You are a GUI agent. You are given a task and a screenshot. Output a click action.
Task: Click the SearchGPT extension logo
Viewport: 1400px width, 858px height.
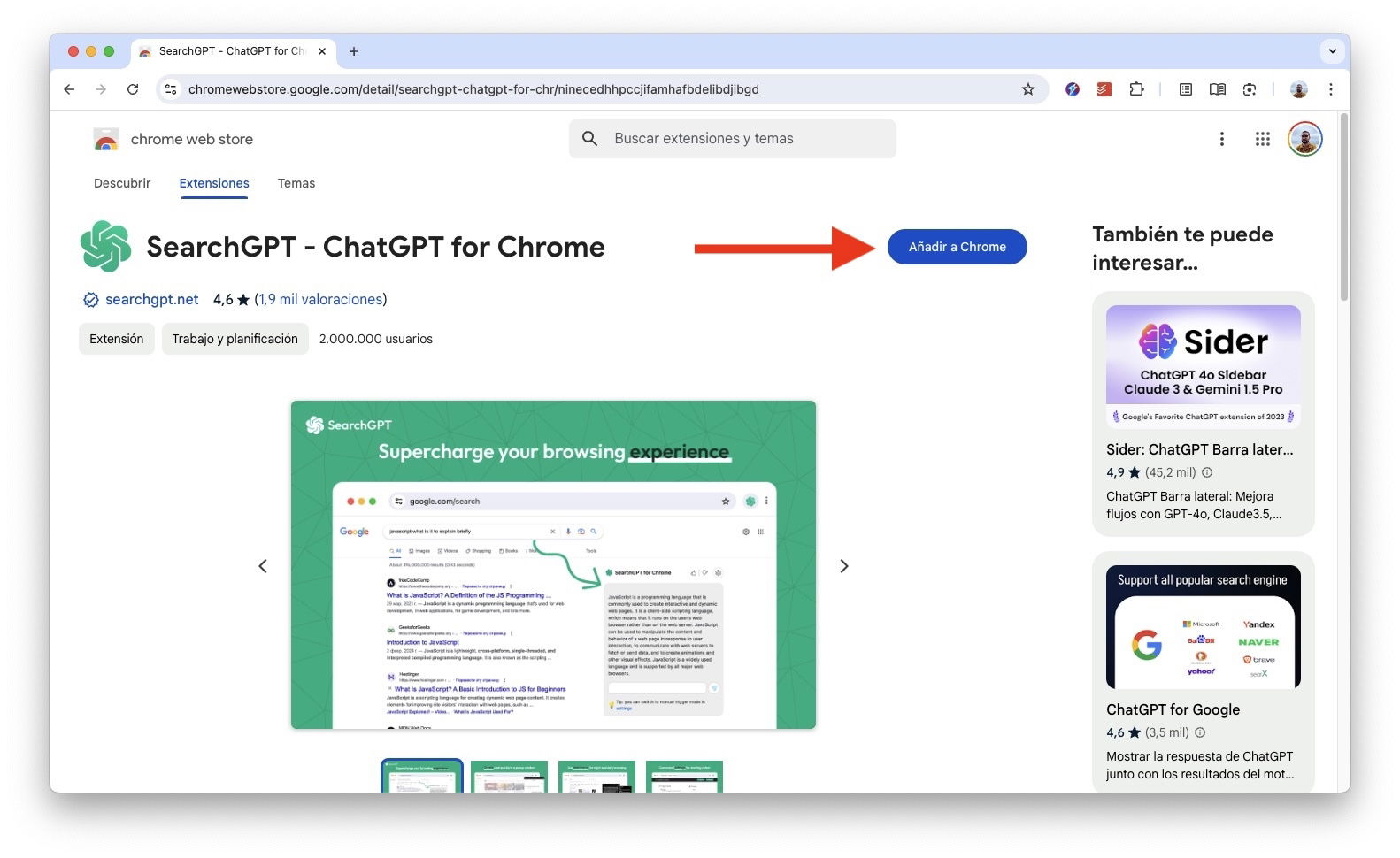(x=105, y=247)
